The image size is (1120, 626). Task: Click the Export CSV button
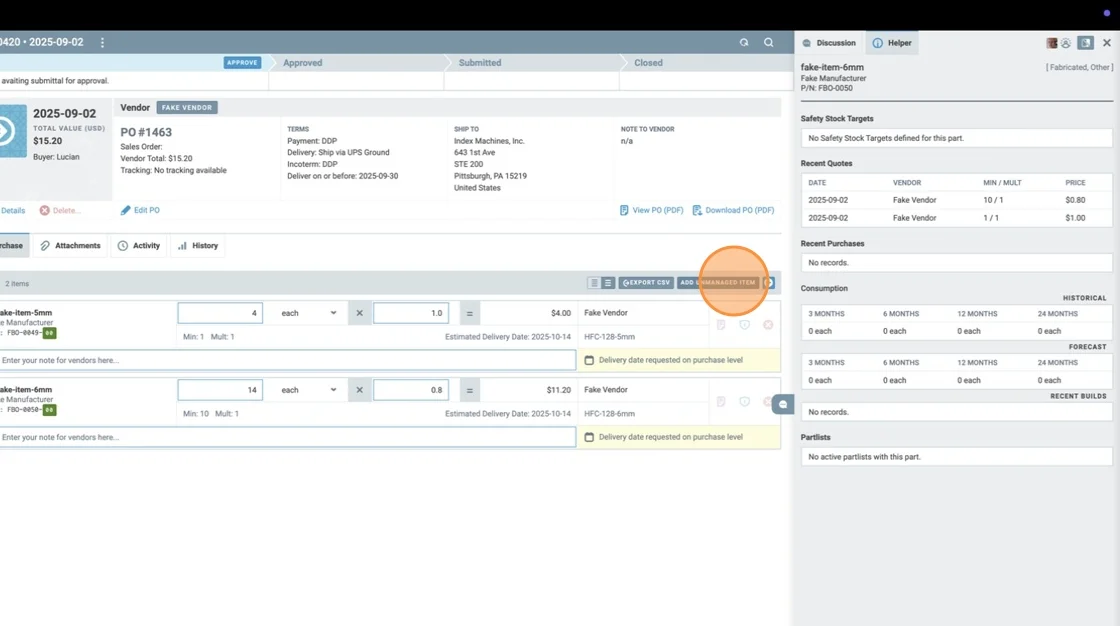tap(646, 283)
